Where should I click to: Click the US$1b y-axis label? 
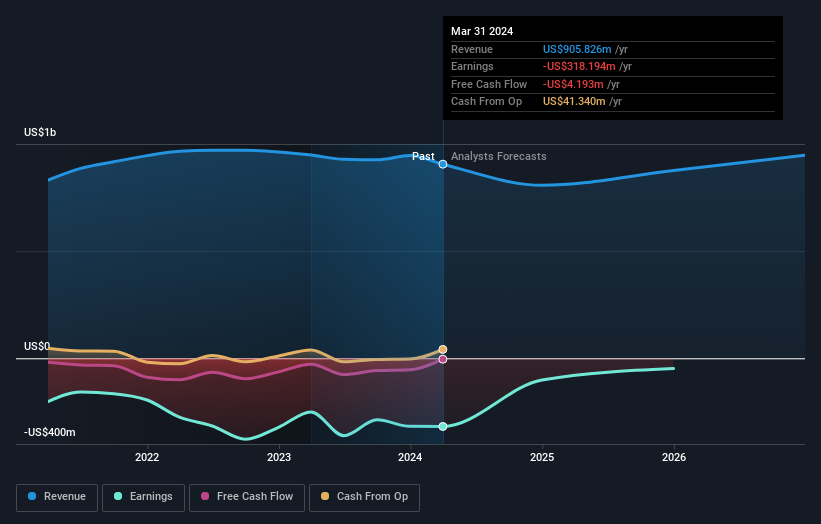tap(40, 132)
